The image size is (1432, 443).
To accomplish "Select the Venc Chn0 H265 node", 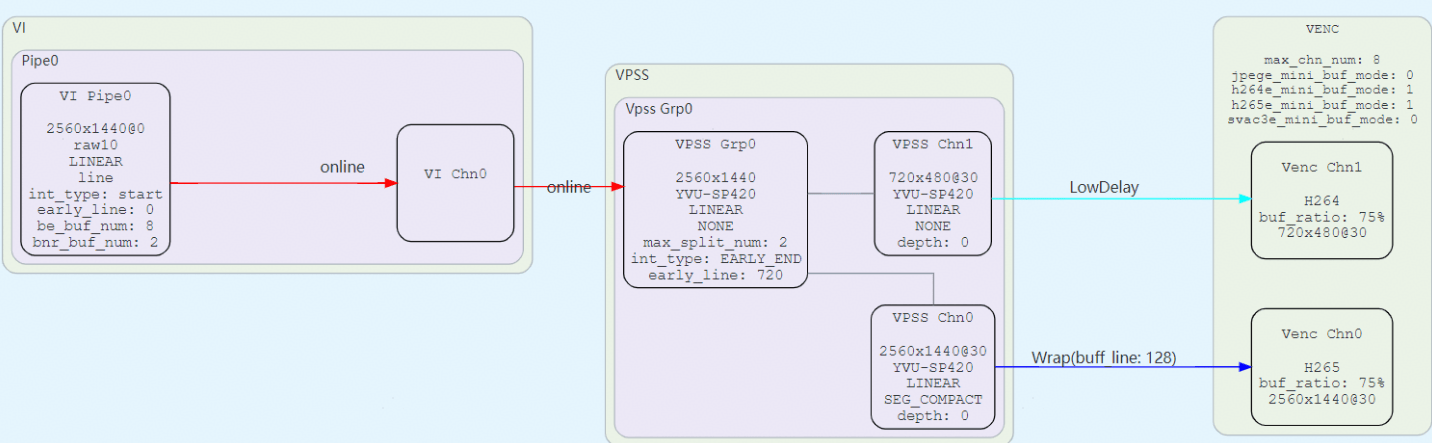I will [1321, 366].
